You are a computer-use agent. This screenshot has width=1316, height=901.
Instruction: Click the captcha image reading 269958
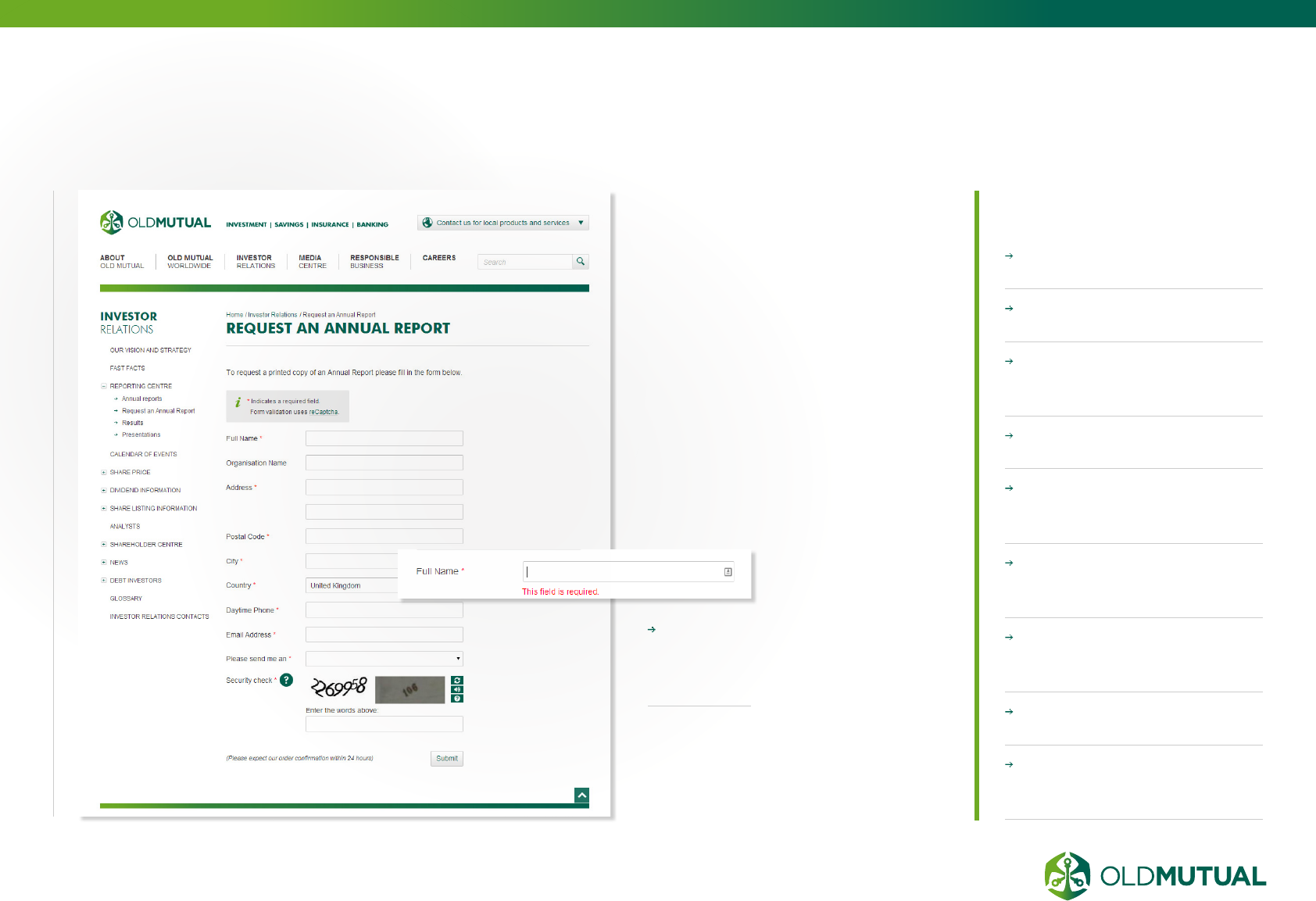339,688
